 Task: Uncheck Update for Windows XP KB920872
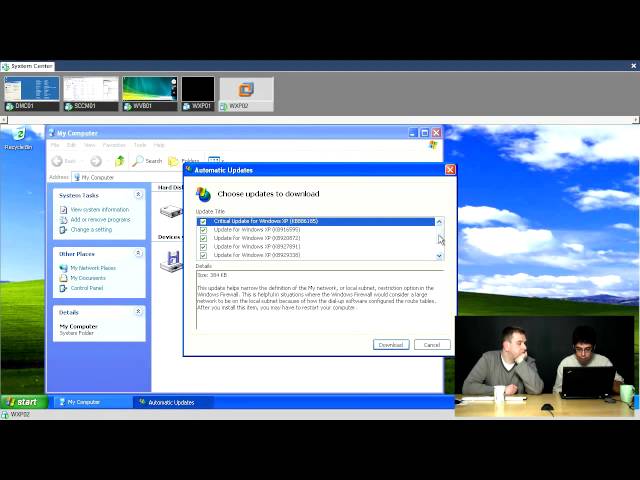coord(203,238)
